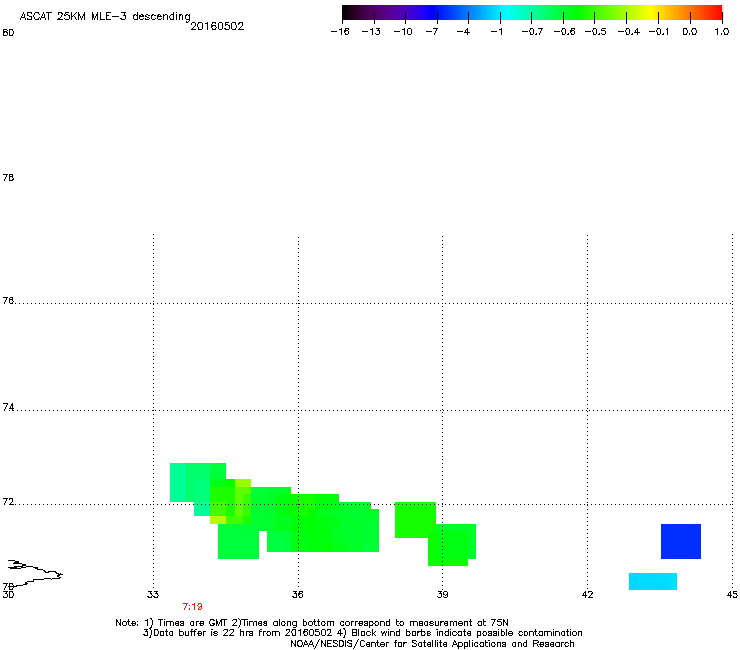Click the -16 colorbar label
This screenshot has width=740, height=650.
340,32
